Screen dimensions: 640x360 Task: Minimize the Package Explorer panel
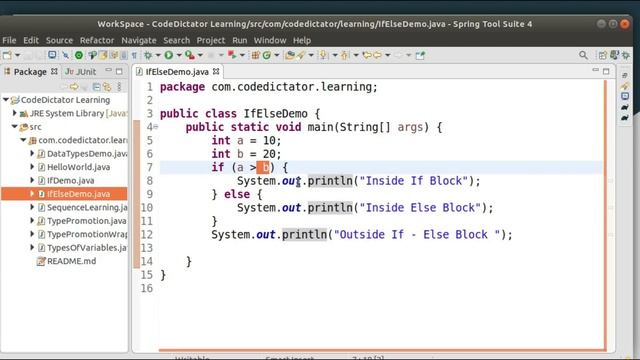(x=108, y=71)
